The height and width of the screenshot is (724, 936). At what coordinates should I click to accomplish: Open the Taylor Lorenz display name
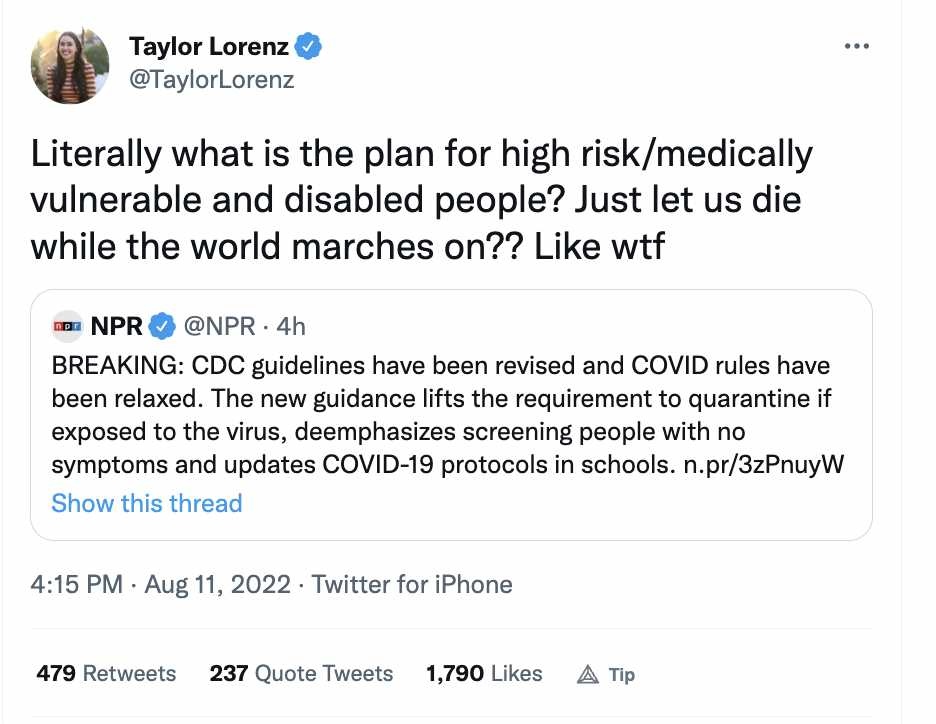[209, 47]
